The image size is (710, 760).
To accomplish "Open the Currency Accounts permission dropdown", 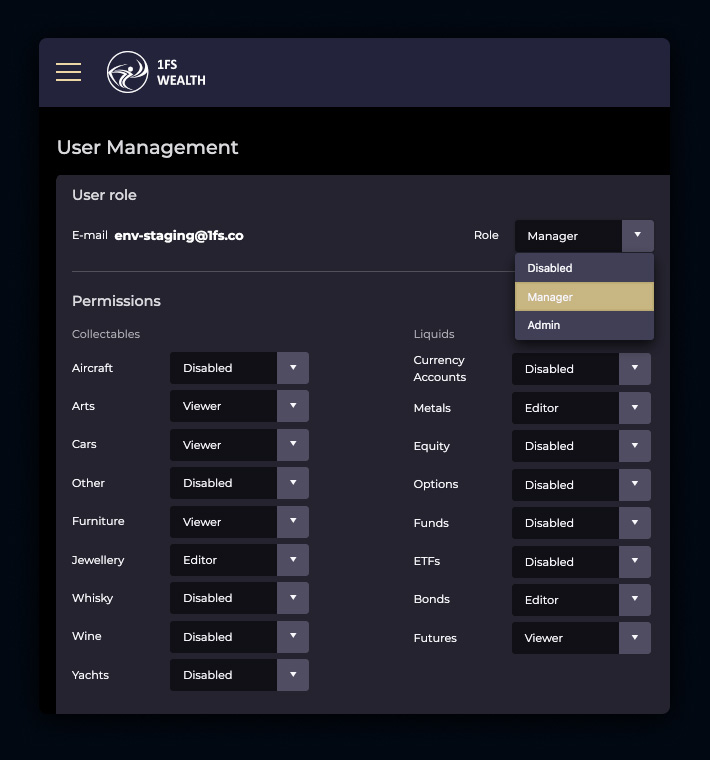I will point(581,369).
